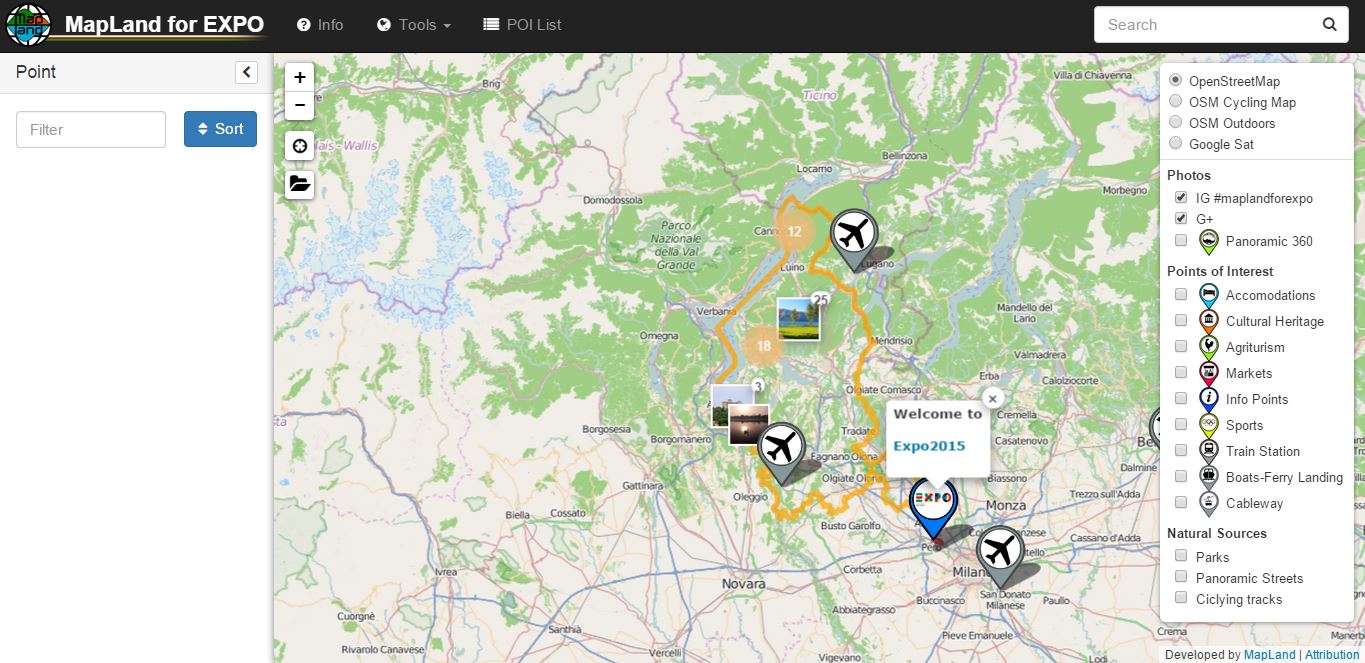The image size is (1365, 663).
Task: Open the Tools dropdown menu
Action: (x=413, y=25)
